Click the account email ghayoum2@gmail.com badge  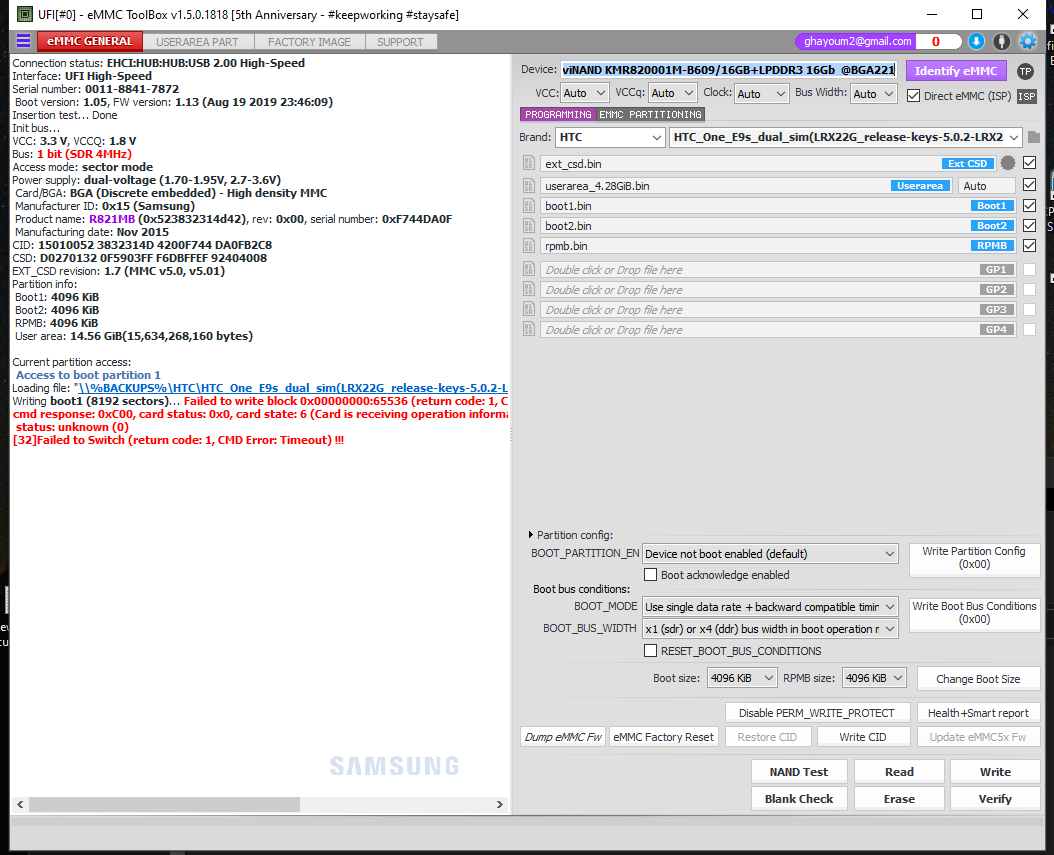(x=858, y=42)
